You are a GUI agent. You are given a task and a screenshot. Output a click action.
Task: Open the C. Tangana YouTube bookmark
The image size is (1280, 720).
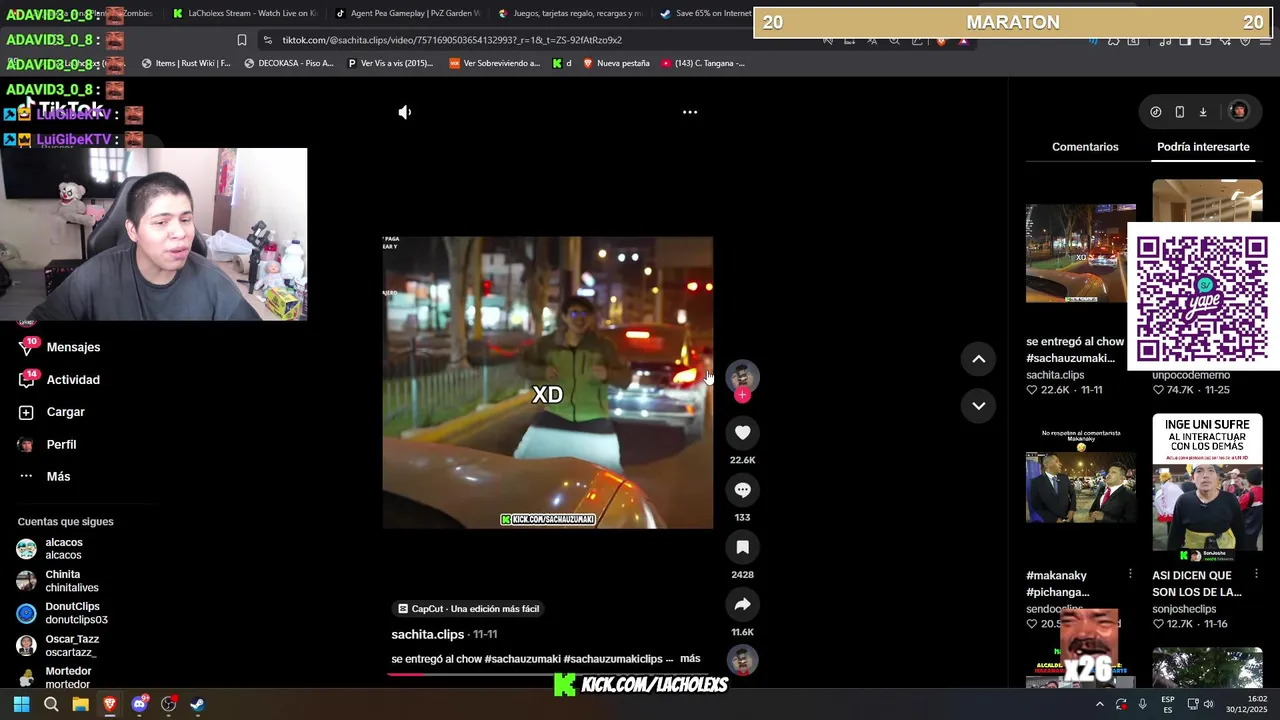coord(702,63)
